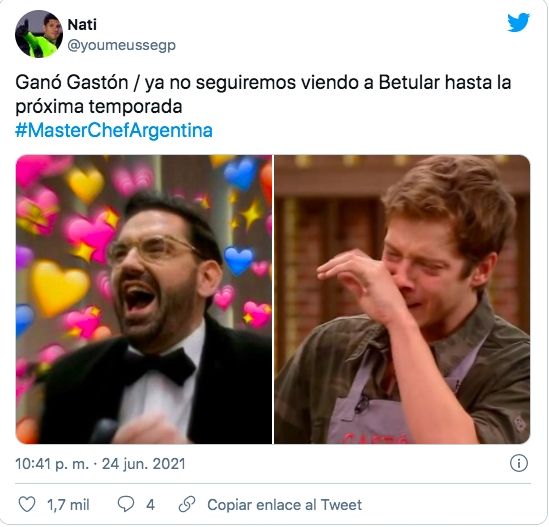
Task: Open replies via the speech bubble icon
Action: [x=126, y=504]
